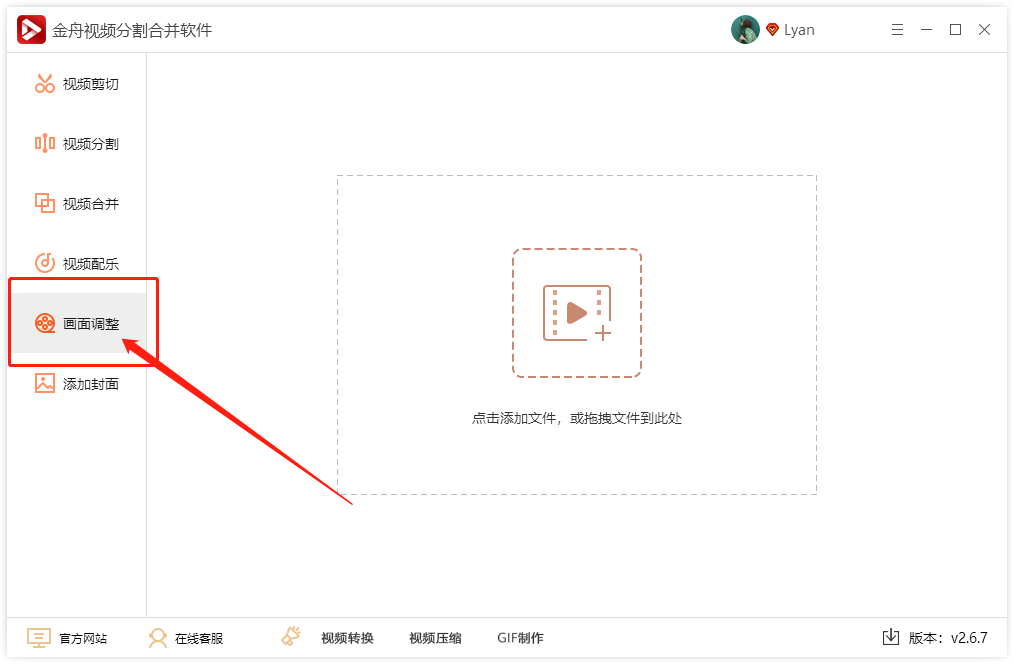Click the film reel icon for 画面调整
The width and height of the screenshot is (1014, 664).
pos(45,323)
